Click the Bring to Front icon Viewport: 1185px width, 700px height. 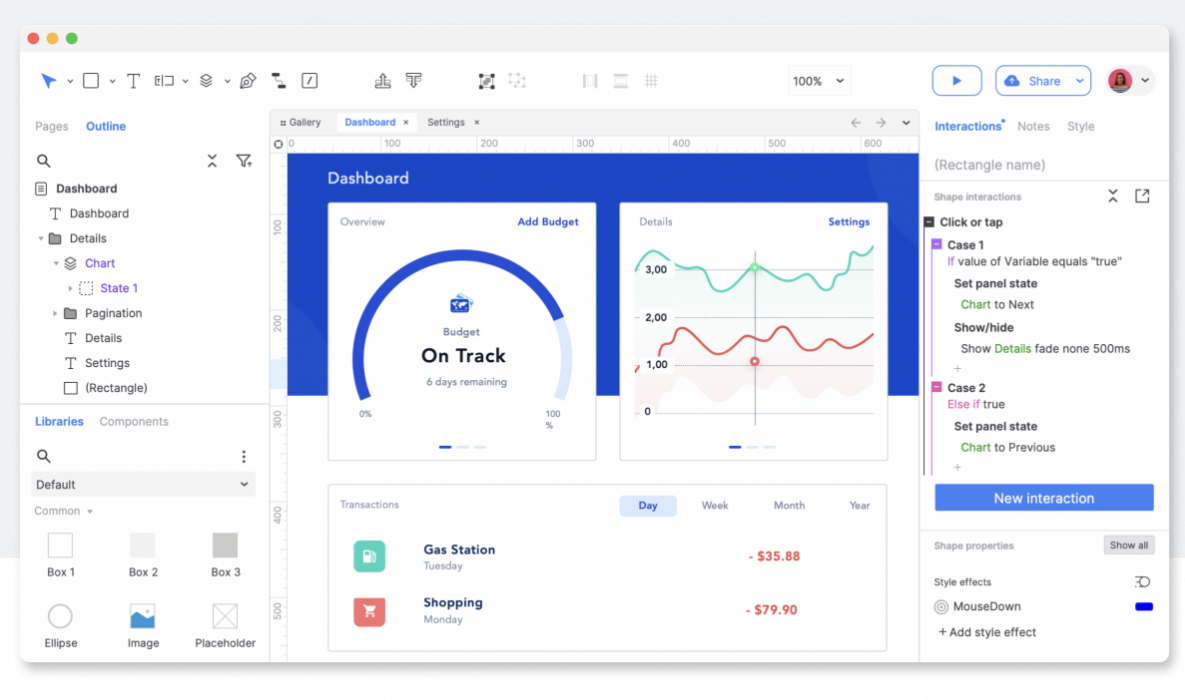tap(382, 81)
